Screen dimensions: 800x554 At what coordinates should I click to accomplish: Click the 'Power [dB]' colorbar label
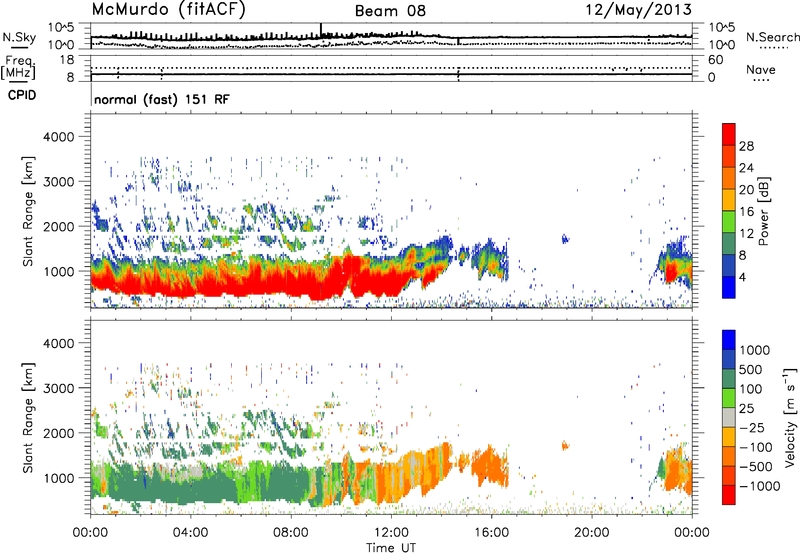763,211
